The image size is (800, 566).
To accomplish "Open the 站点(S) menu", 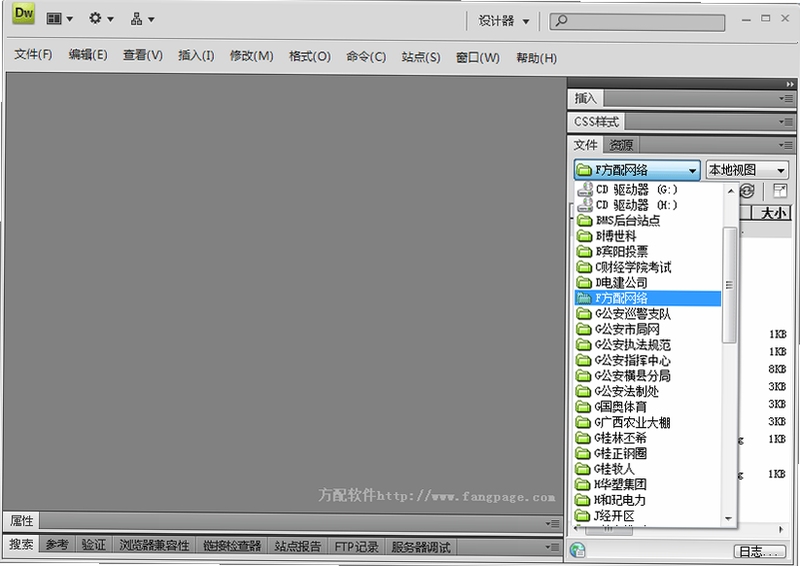I will (420, 57).
